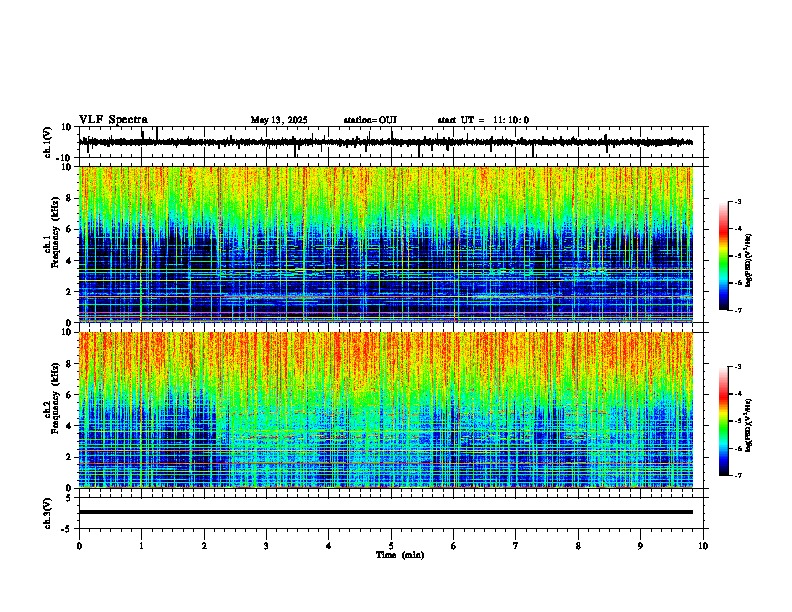
Task: Click the "-7" tick on ch.1 colorbar
Action: point(737,310)
